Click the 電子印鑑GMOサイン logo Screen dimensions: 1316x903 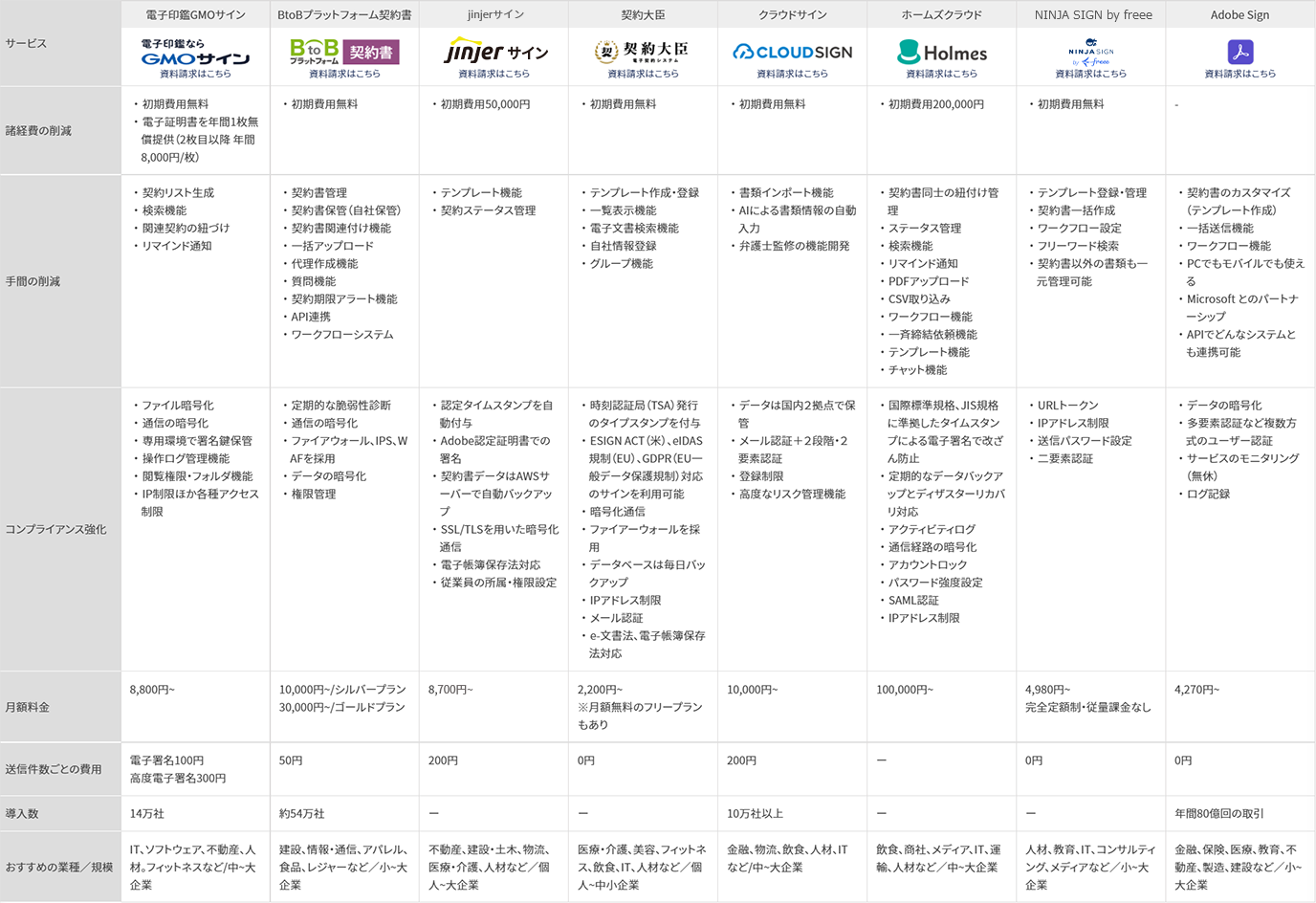point(195,52)
